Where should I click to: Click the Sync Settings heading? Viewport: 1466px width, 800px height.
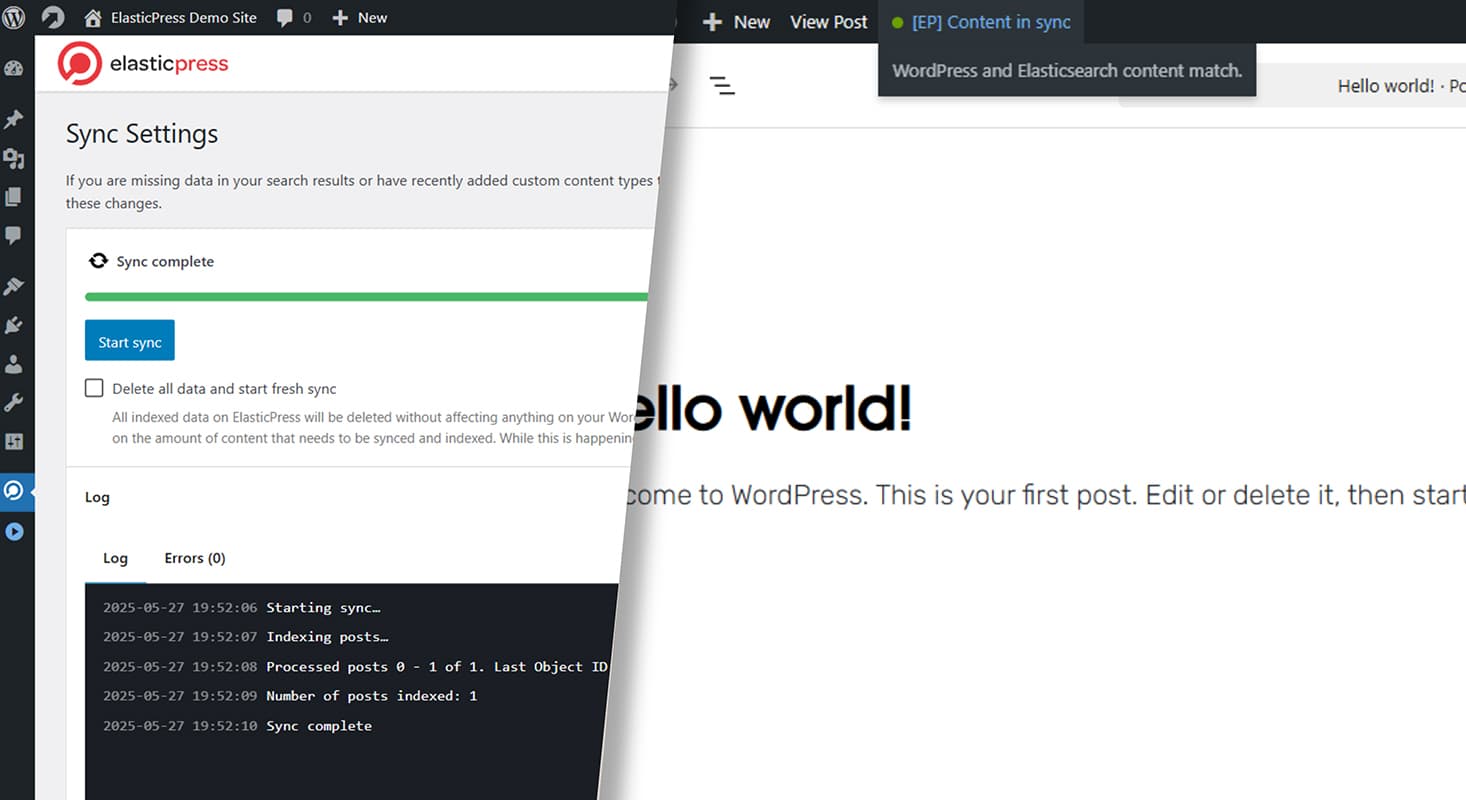point(142,134)
